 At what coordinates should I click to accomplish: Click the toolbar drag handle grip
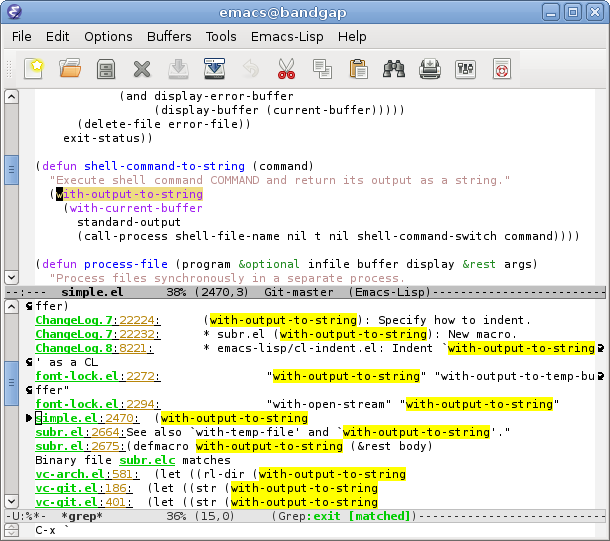[9, 69]
